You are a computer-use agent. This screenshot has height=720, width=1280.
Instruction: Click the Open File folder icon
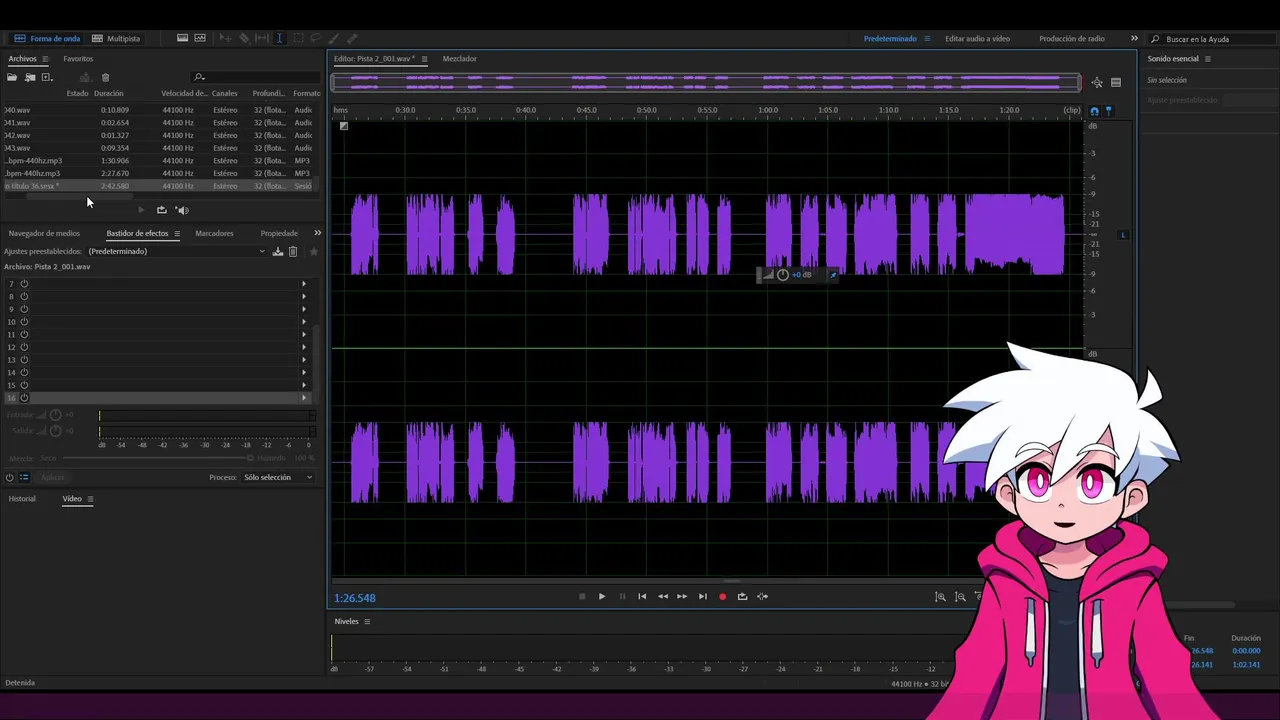pos(12,77)
